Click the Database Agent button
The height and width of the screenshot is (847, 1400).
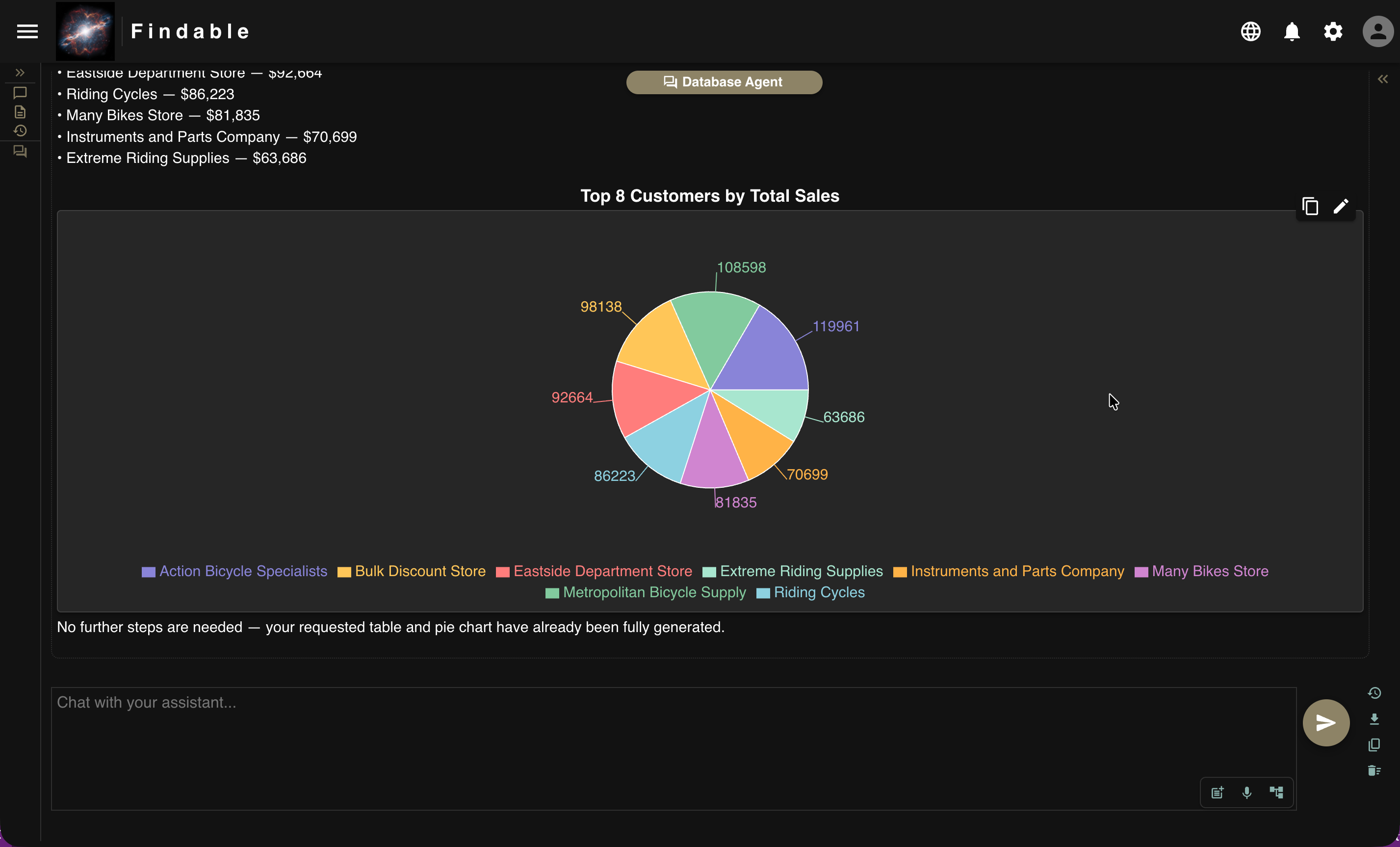coord(724,82)
